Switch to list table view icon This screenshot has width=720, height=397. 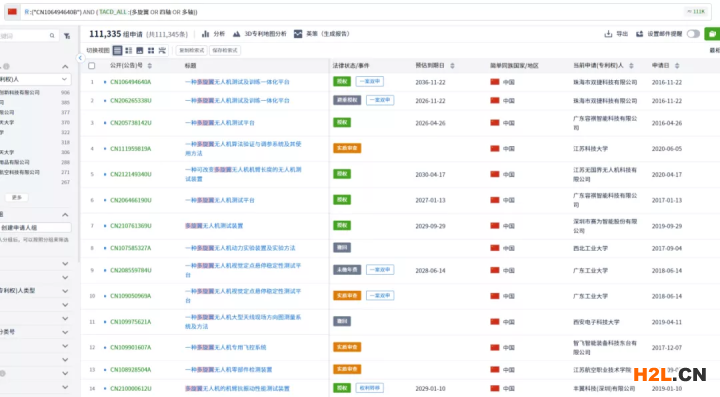(x=118, y=50)
